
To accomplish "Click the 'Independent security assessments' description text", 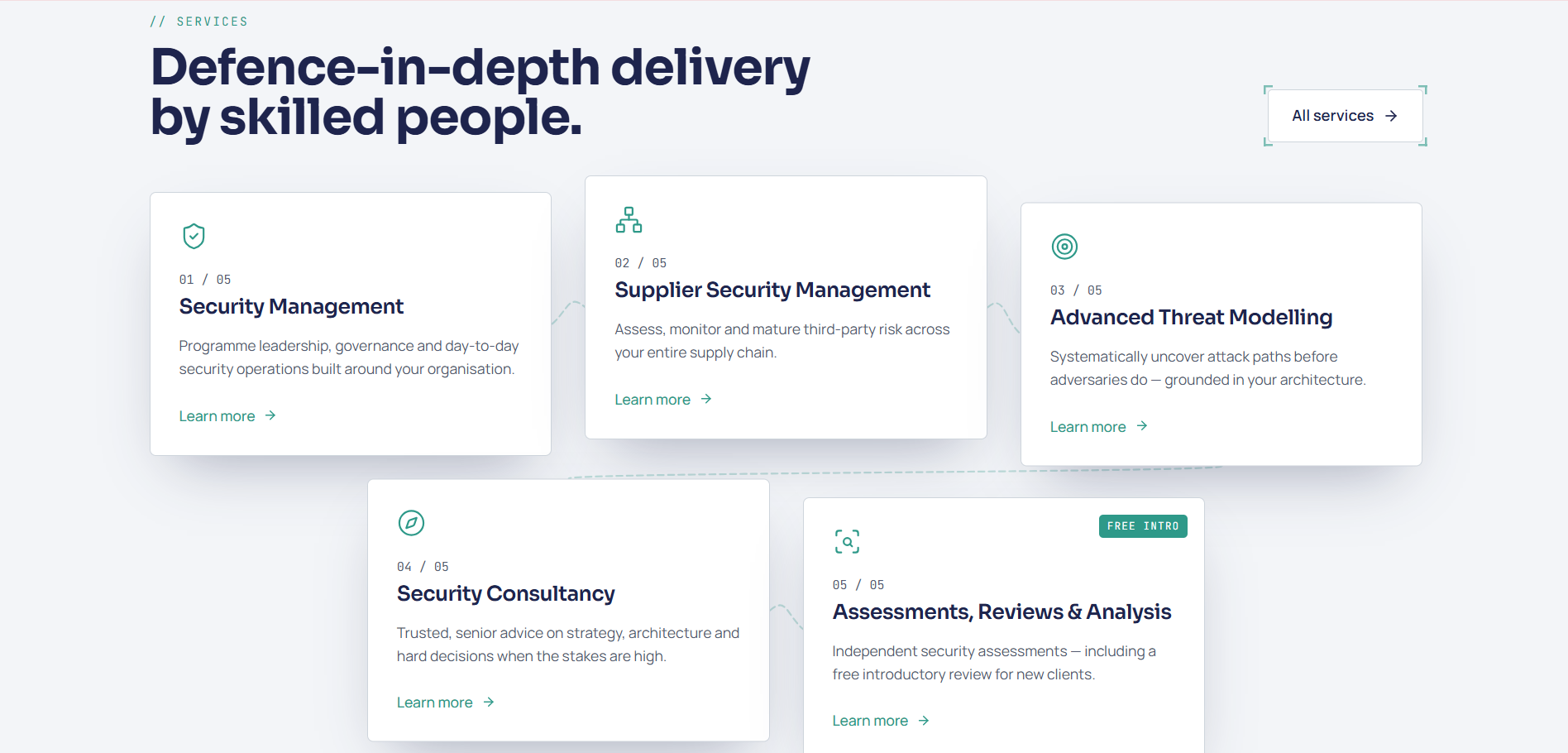I will click(994, 663).
